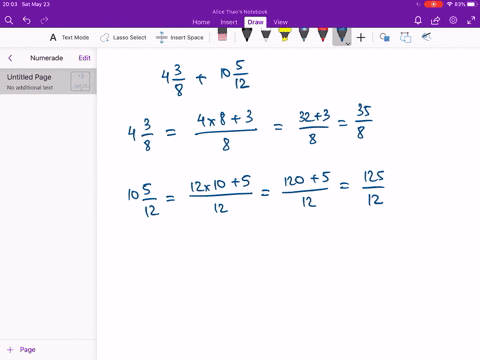Open the share notebook icon

pyautogui.click(x=435, y=21)
